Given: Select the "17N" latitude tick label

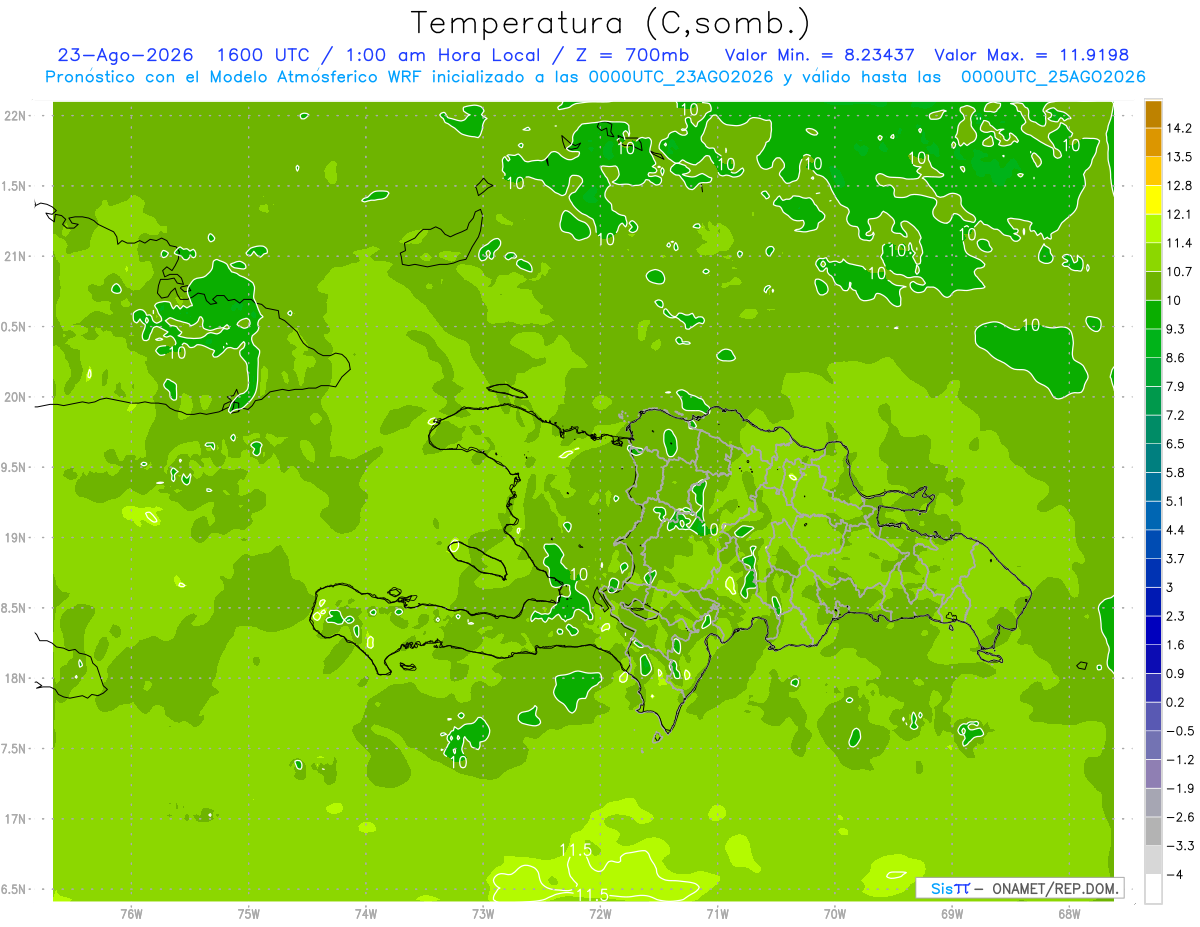Looking at the screenshot, I should coord(16,819).
